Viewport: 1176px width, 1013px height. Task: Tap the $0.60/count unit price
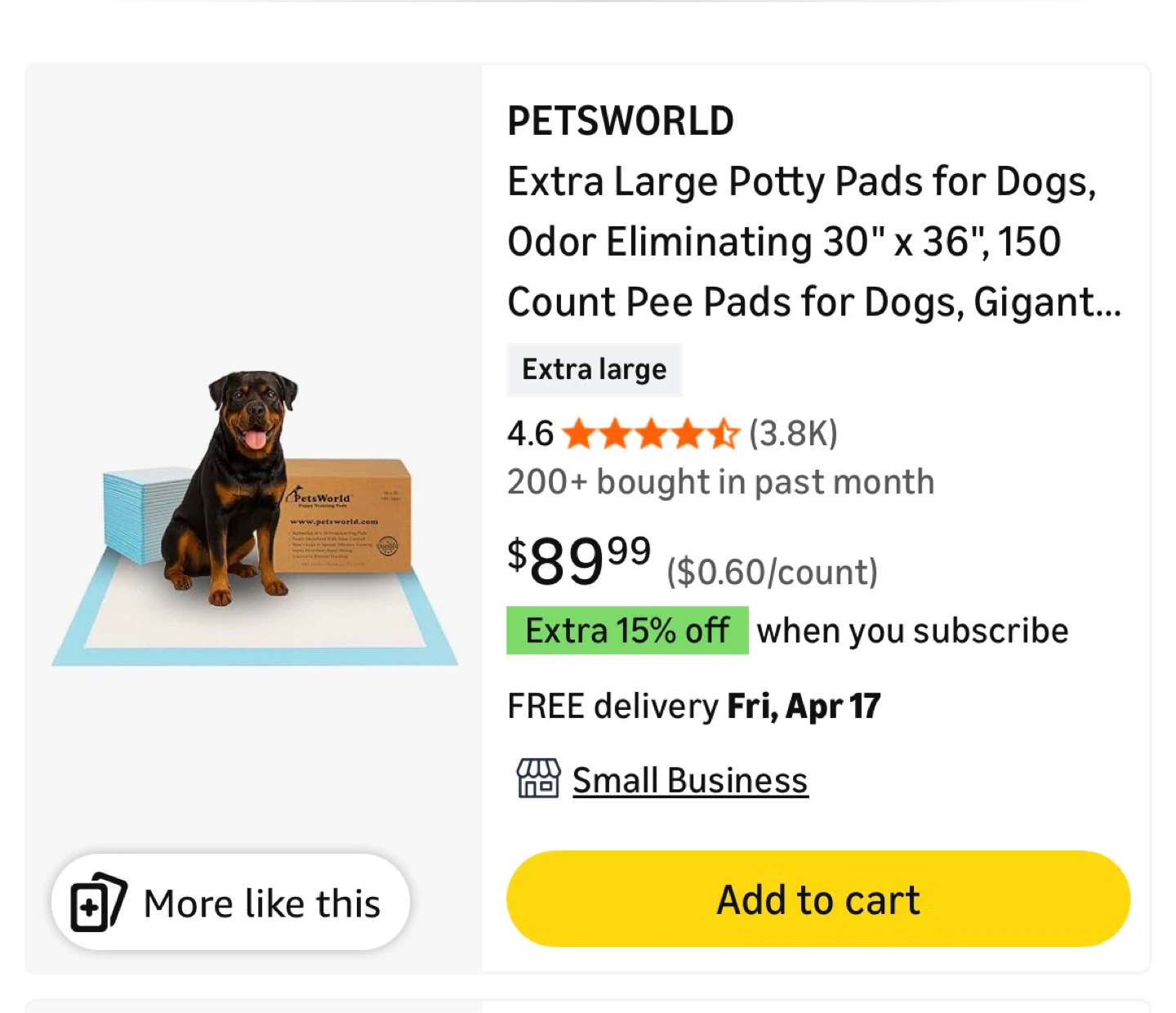click(772, 572)
